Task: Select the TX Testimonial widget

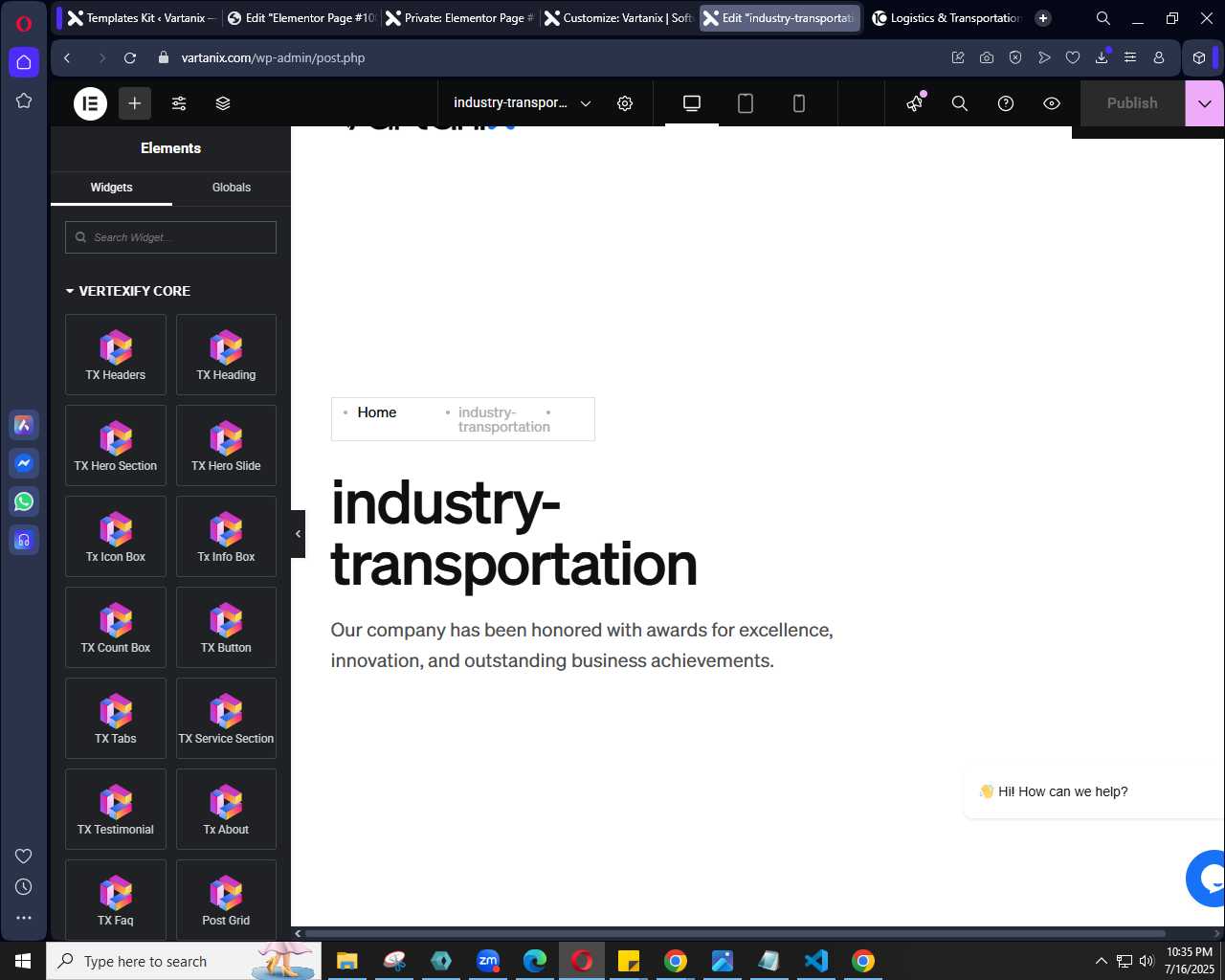Action: [x=116, y=810]
